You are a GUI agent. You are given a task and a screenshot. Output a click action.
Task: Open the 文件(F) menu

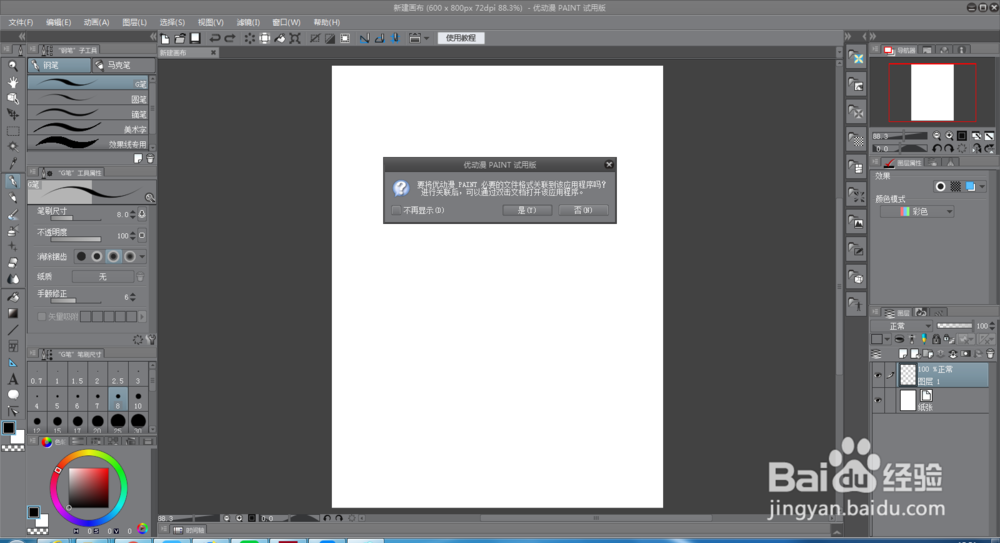click(x=20, y=22)
